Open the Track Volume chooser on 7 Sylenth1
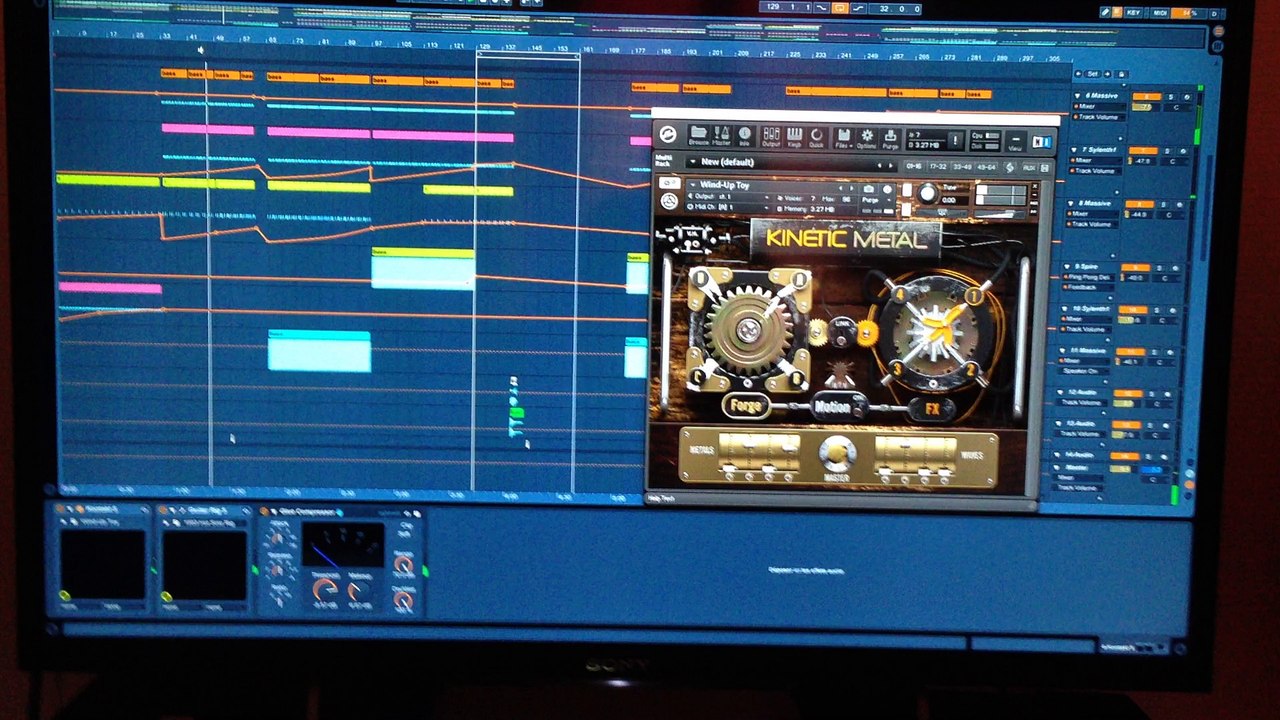Screen dimensions: 1280x720 [1097, 171]
